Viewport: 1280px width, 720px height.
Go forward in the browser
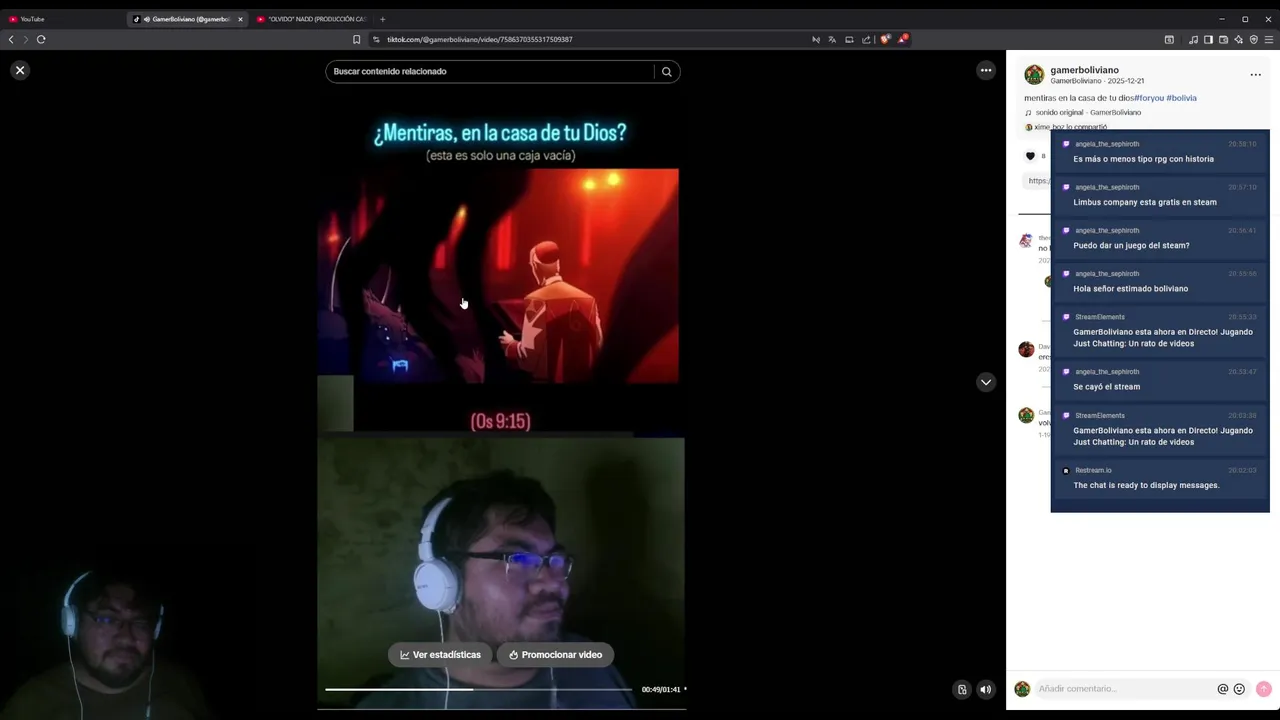coord(26,39)
